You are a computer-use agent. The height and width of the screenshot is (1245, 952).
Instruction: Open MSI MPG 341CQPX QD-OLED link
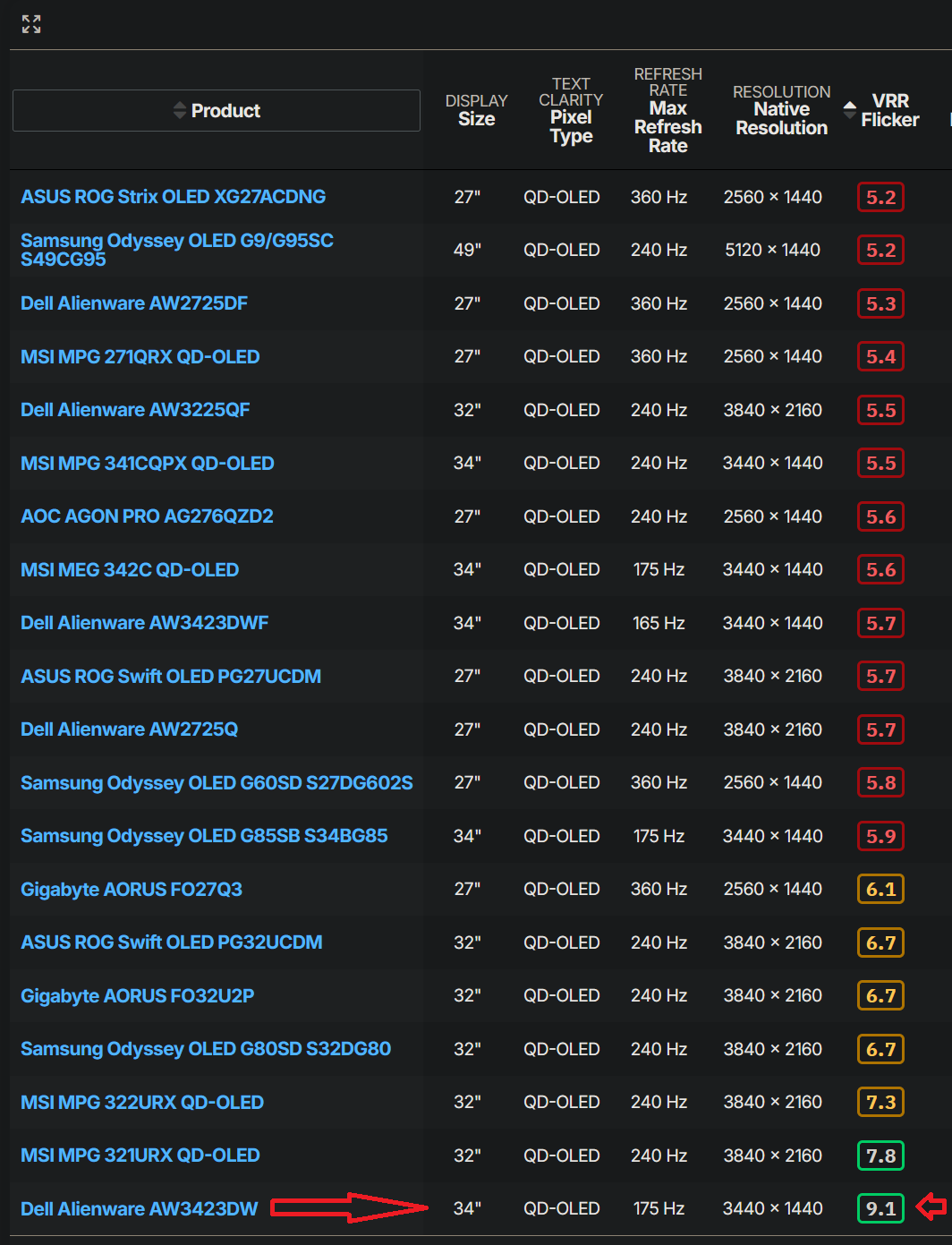148,463
